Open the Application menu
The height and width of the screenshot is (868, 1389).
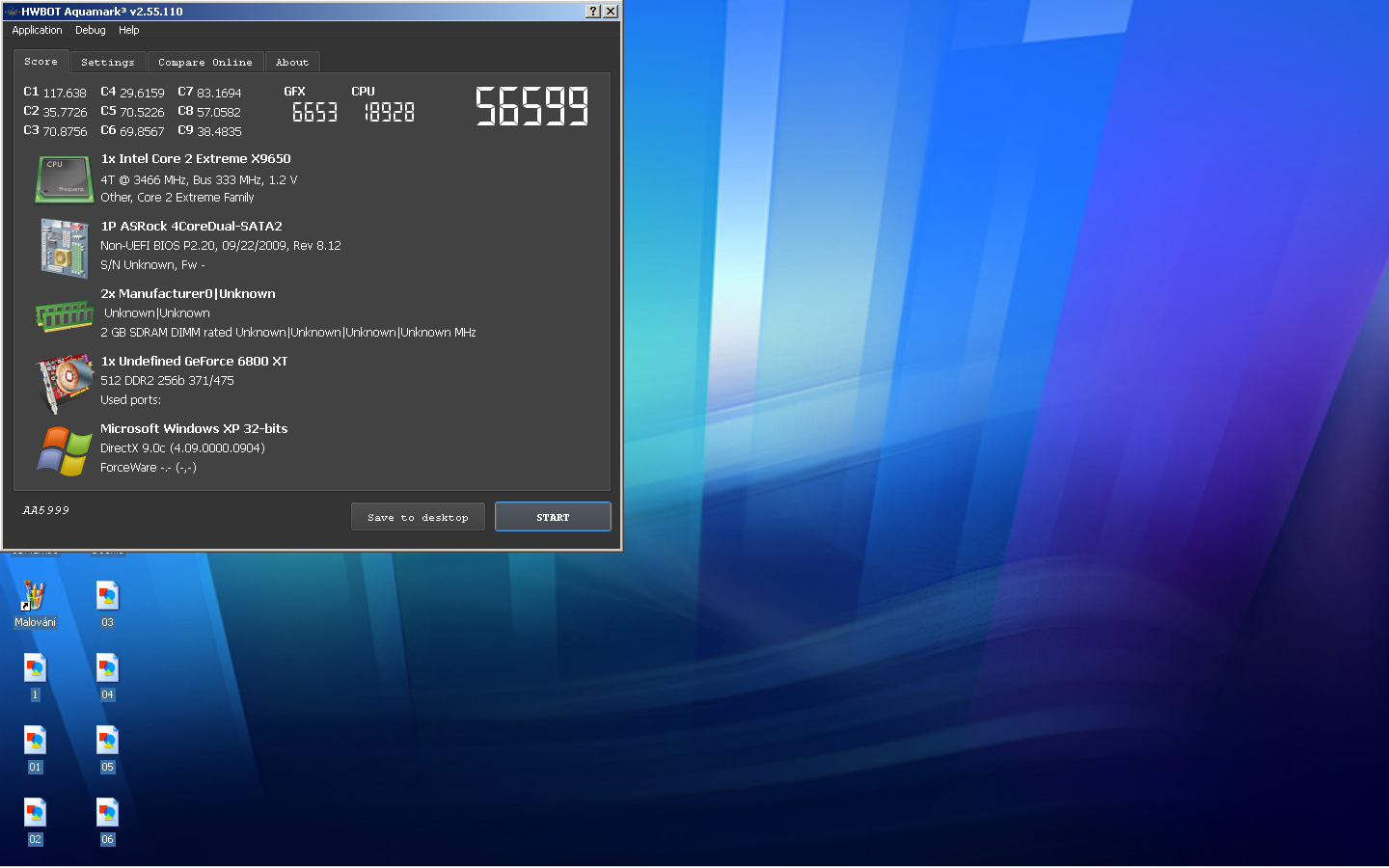point(37,31)
